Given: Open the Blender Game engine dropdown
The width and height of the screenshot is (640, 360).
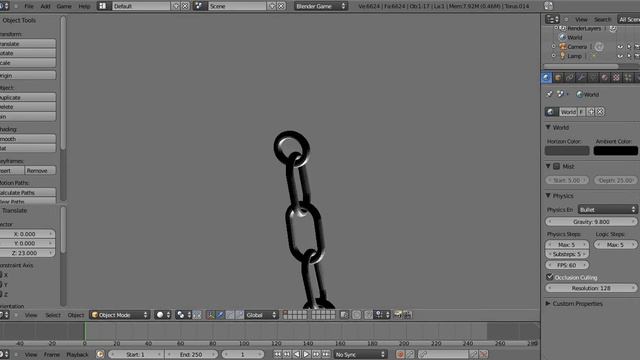Looking at the screenshot, I should click(x=320, y=6).
